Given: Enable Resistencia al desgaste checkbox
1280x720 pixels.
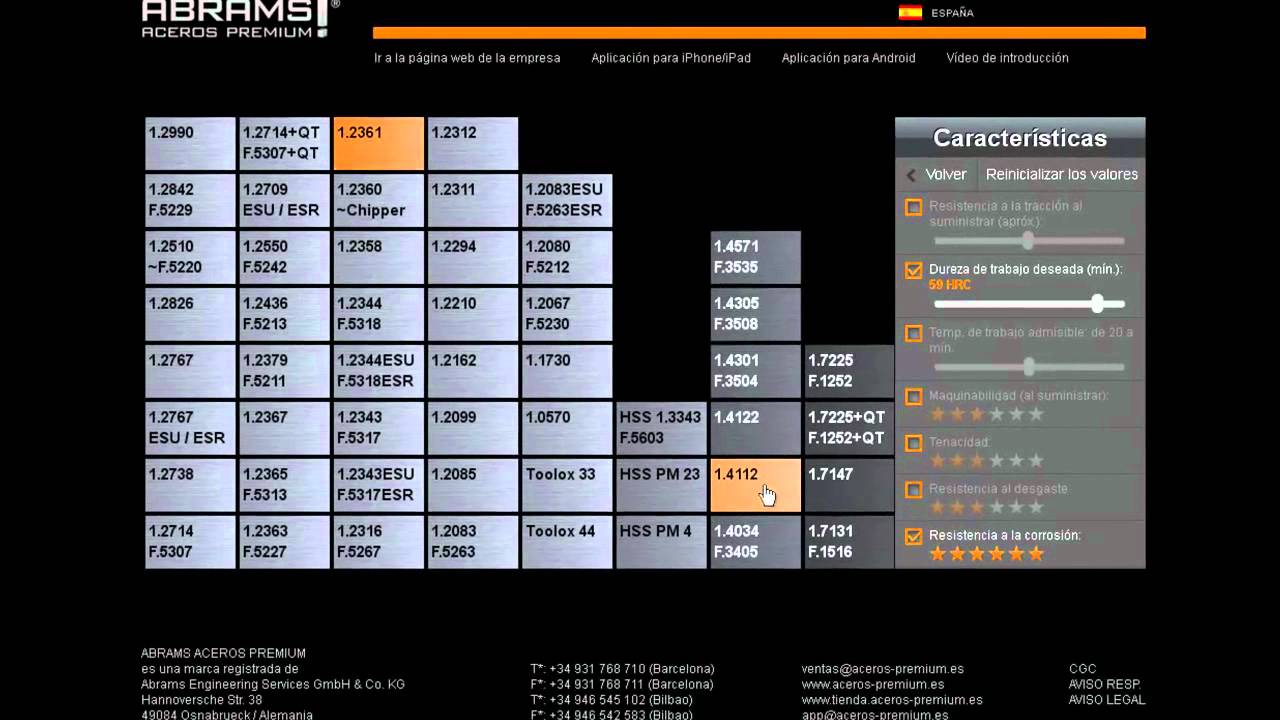Looking at the screenshot, I should (913, 489).
